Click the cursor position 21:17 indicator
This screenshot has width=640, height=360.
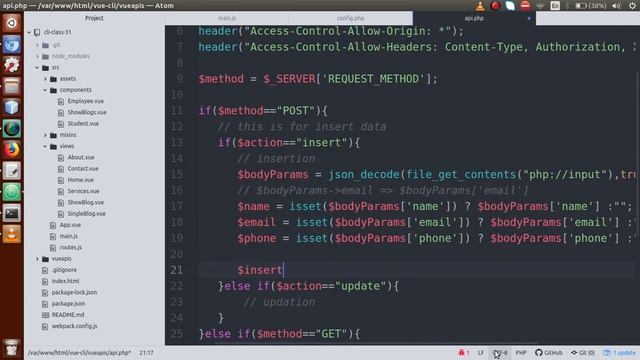pos(147,353)
